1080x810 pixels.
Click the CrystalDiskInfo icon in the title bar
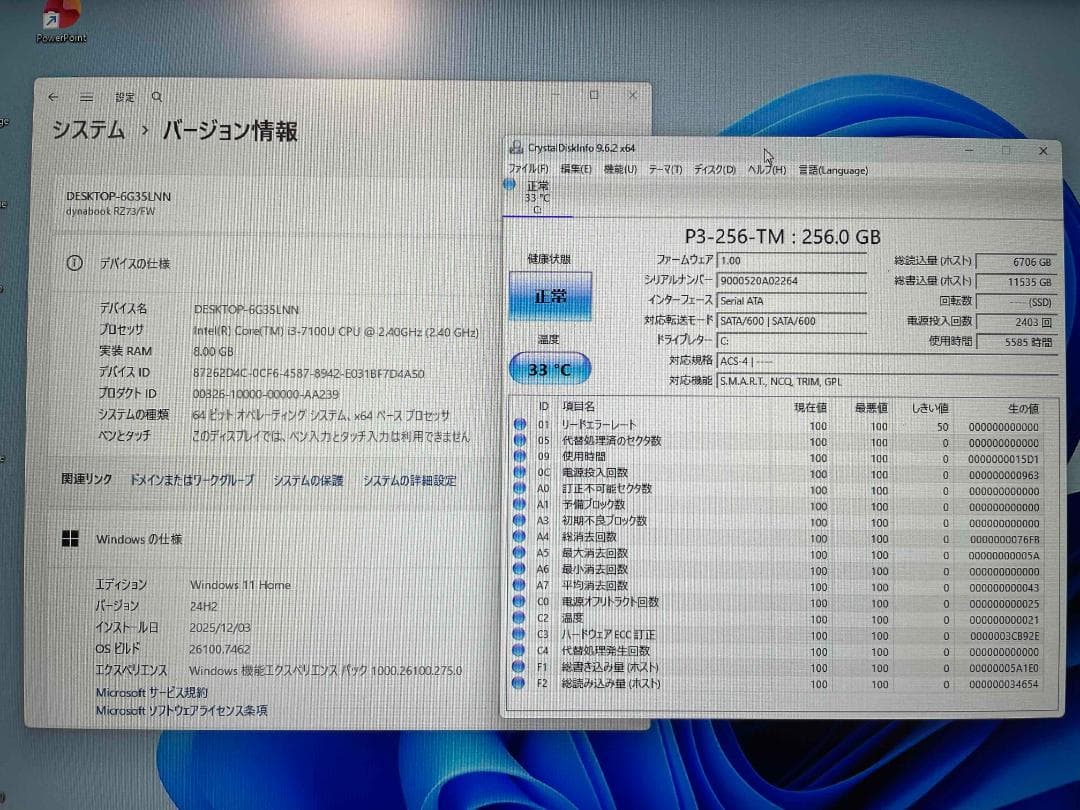pos(516,148)
